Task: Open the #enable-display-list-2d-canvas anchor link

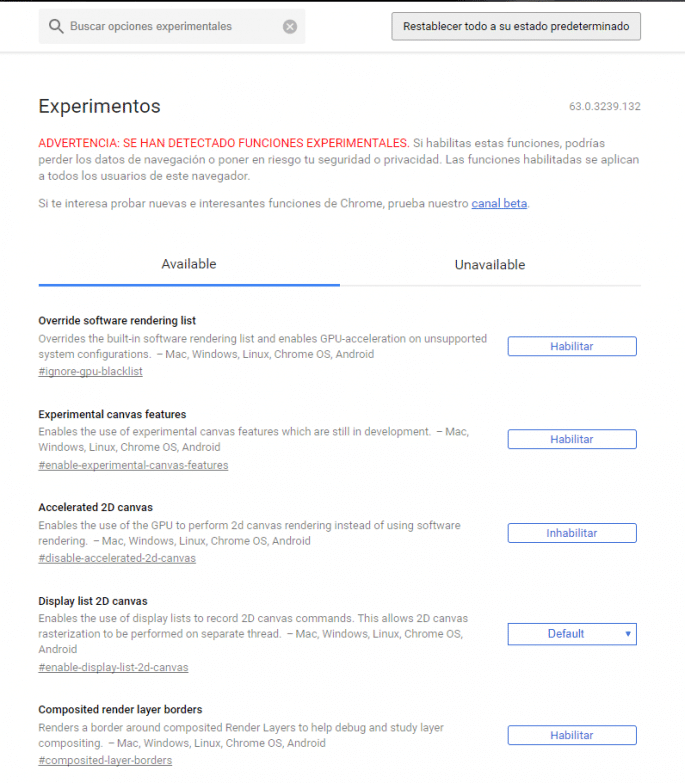Action: [113, 667]
